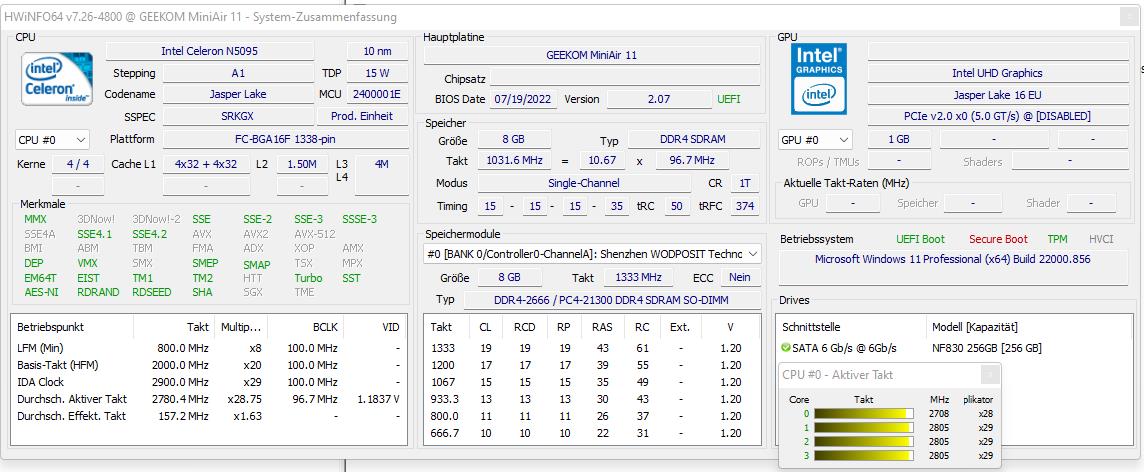Click the Betriebspunkt column header

click(x=73, y=327)
